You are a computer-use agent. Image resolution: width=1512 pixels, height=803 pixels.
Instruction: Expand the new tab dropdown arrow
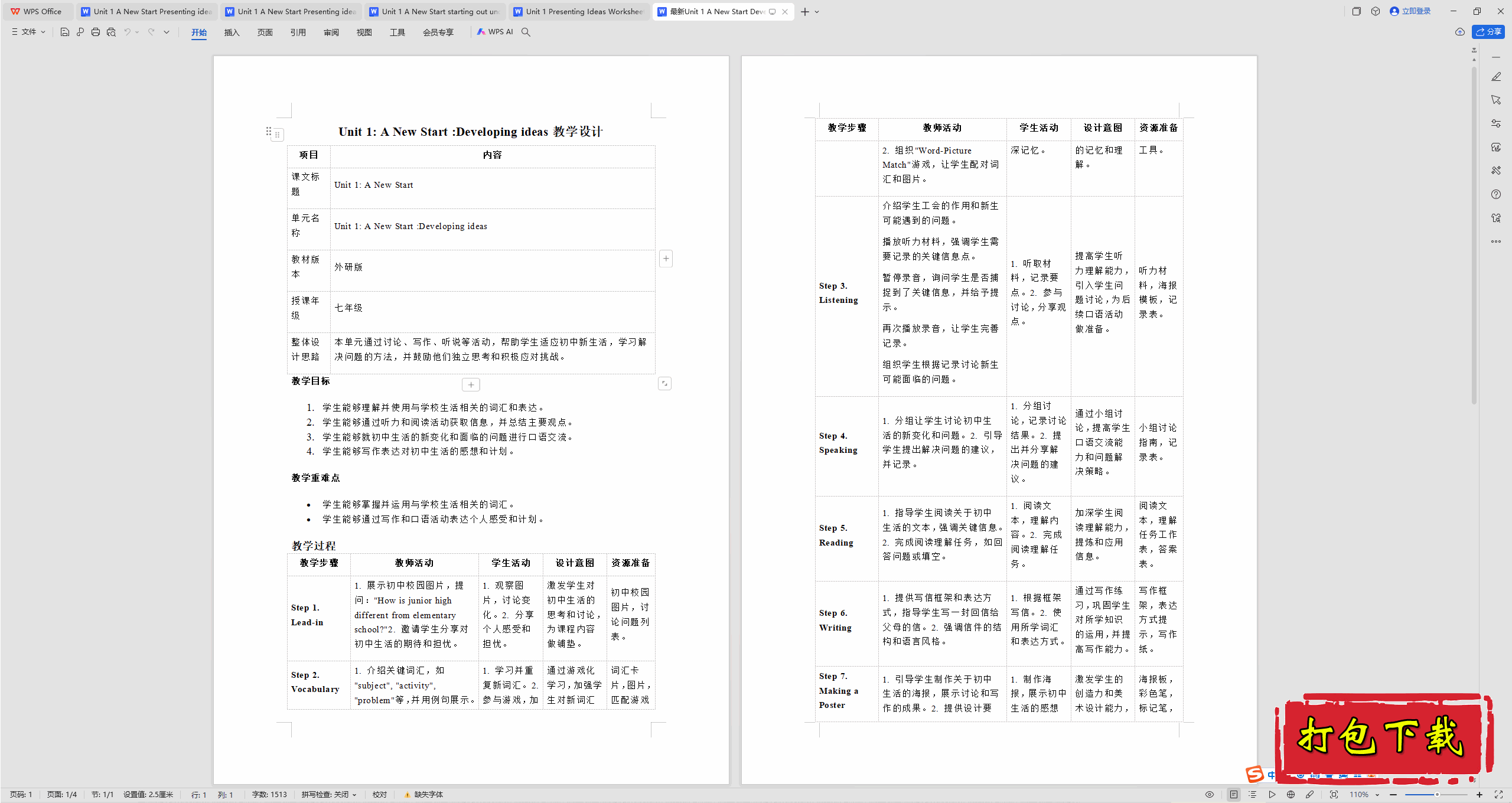coord(817,11)
